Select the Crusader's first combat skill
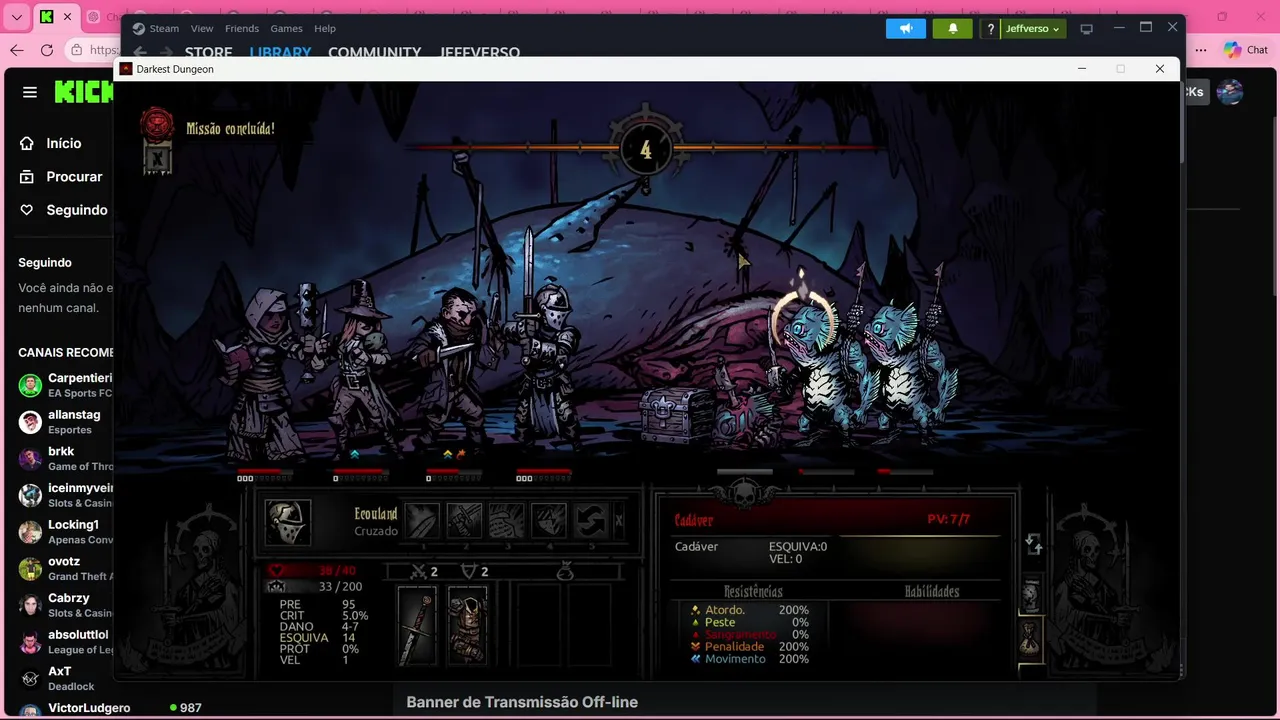The height and width of the screenshot is (720, 1280). point(422,521)
